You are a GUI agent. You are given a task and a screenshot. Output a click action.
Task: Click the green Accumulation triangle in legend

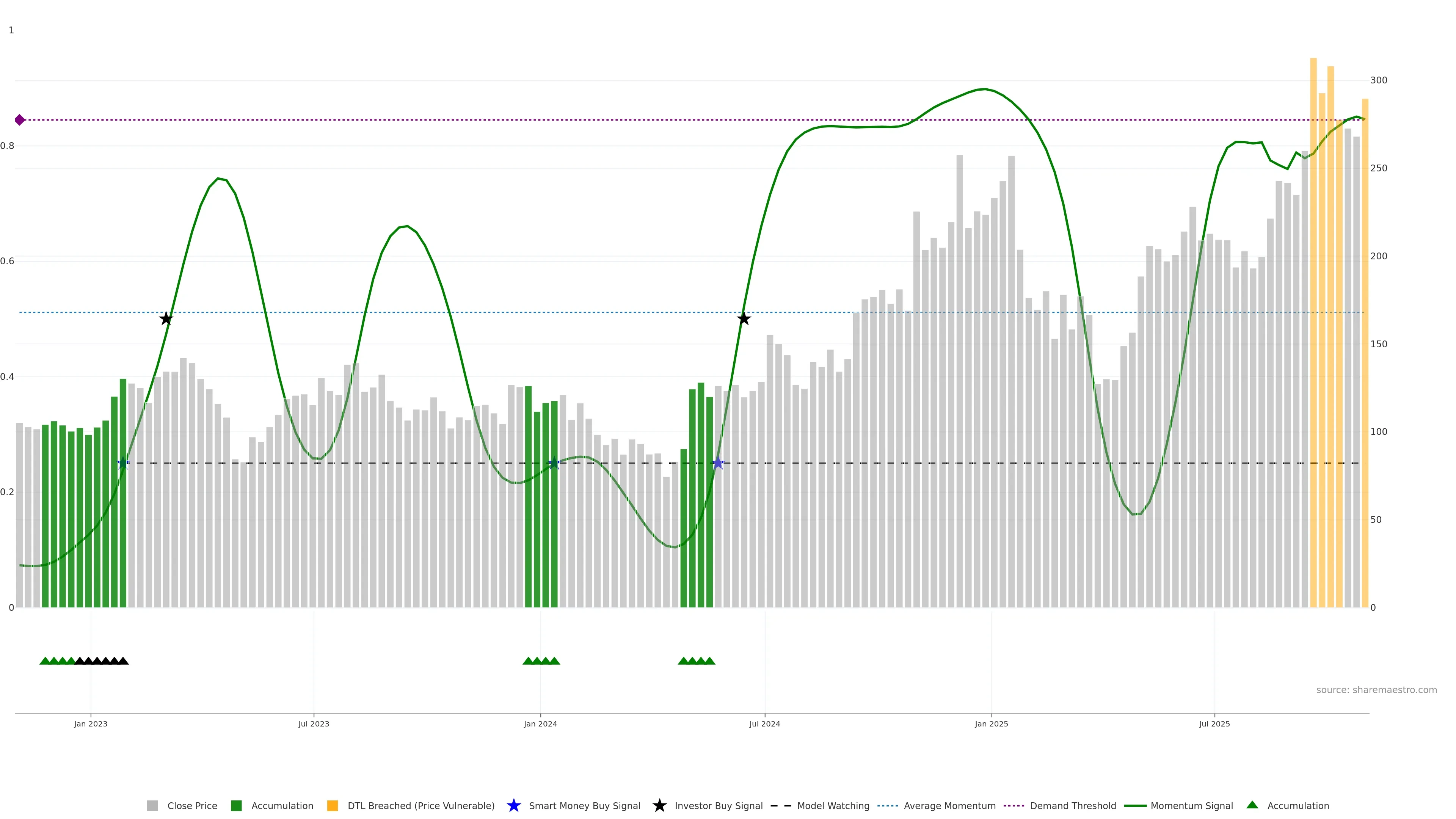pos(1252,805)
